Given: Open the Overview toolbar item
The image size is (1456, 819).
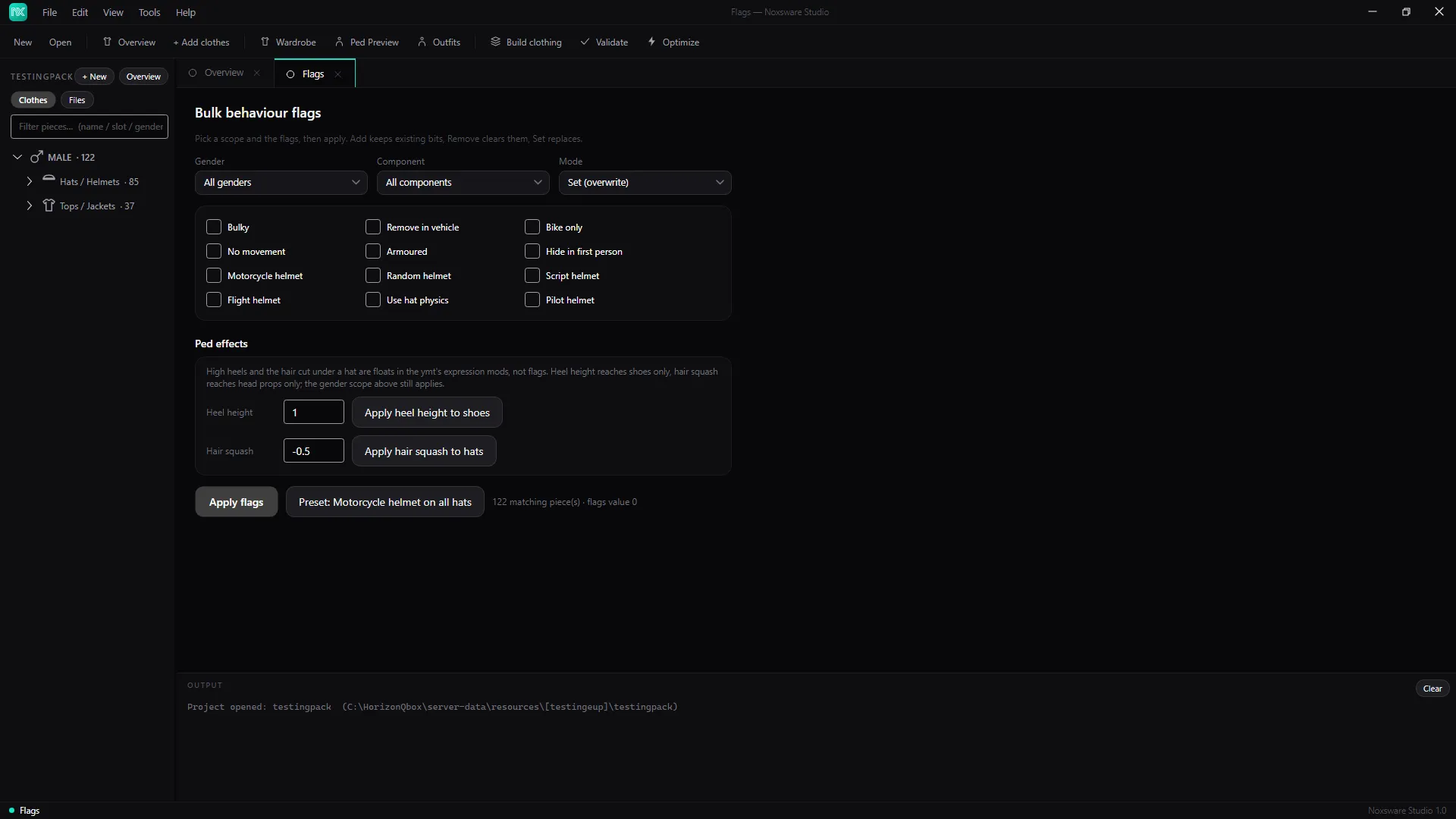Looking at the screenshot, I should [x=129, y=42].
